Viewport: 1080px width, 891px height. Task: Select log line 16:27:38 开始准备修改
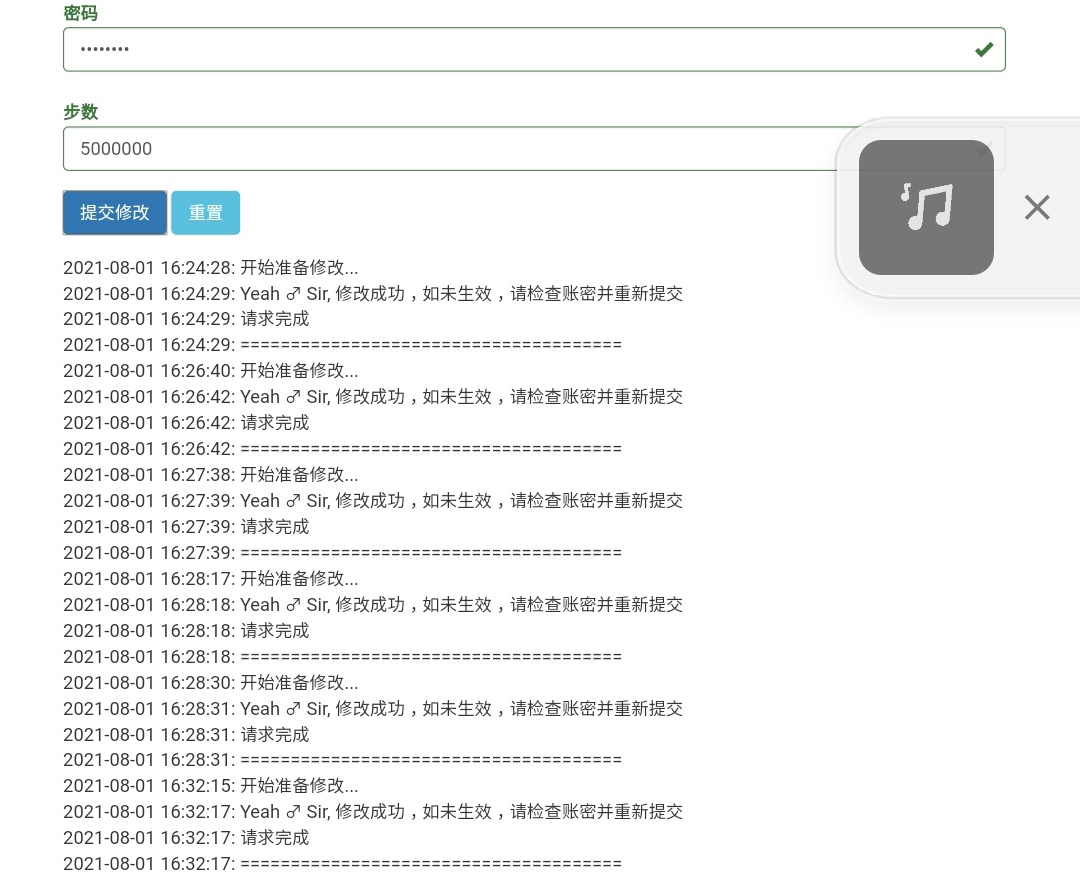point(211,474)
